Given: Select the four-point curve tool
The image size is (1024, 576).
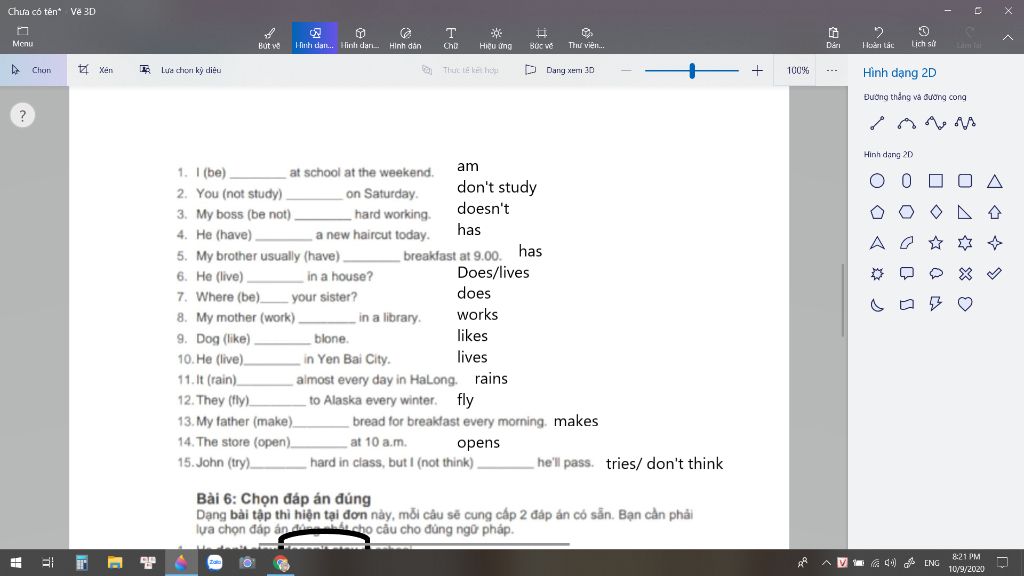Looking at the screenshot, I should tap(936, 123).
